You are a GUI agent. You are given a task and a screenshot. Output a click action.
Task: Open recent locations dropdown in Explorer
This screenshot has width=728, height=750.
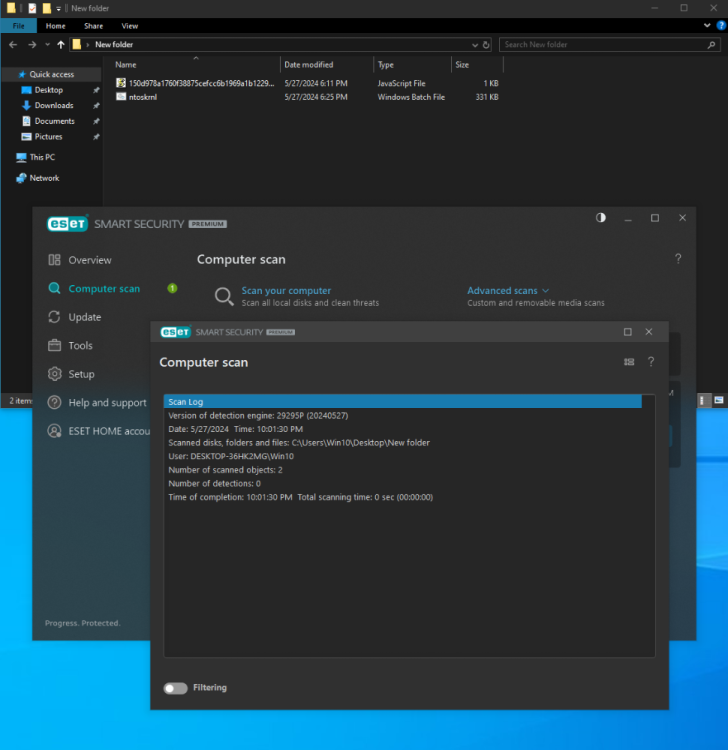[x=47, y=44]
